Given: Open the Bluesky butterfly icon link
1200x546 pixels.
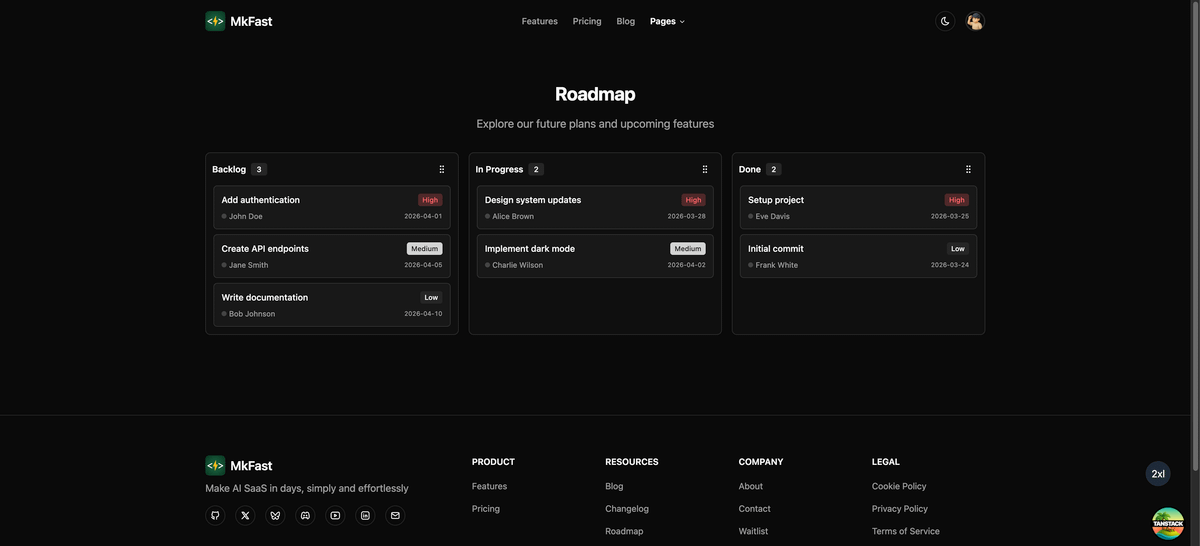Looking at the screenshot, I should 275,516.
